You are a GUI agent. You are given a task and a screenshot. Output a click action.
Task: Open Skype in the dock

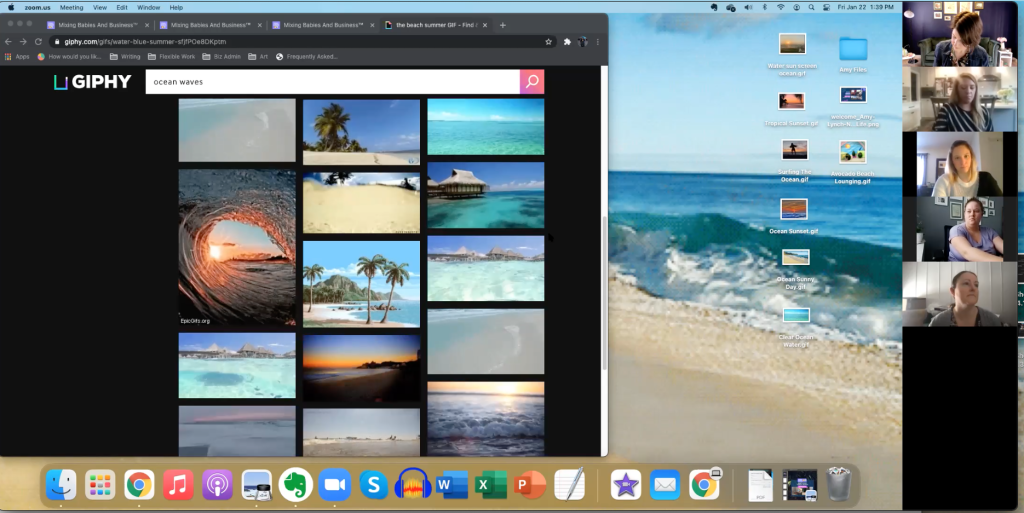(x=374, y=485)
